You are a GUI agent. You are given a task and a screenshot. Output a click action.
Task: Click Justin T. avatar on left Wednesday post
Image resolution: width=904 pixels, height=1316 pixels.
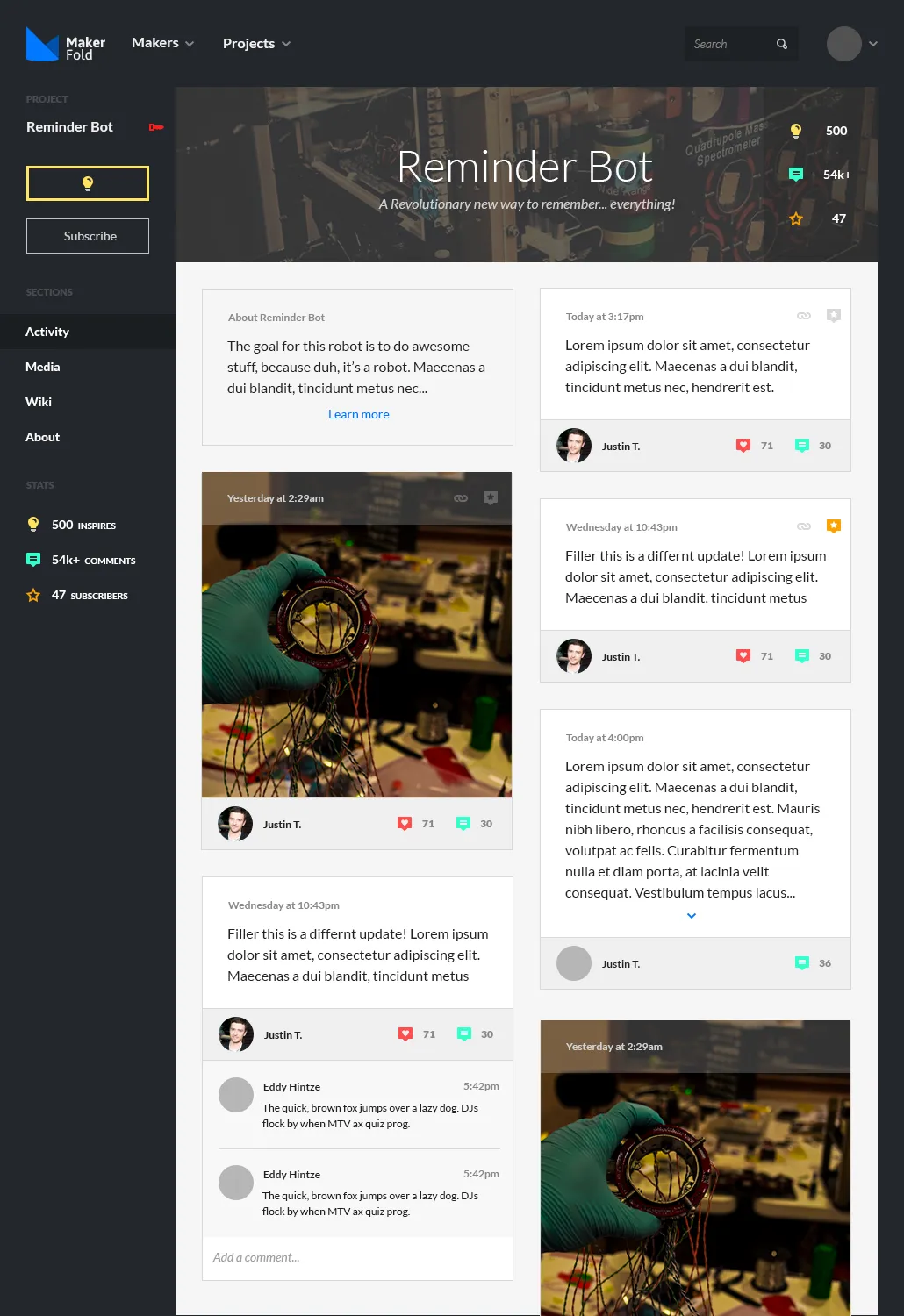(236, 1034)
